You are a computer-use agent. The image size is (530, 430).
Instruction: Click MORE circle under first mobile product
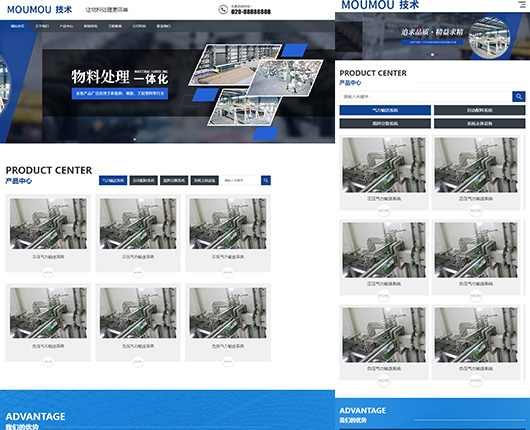click(x=384, y=211)
